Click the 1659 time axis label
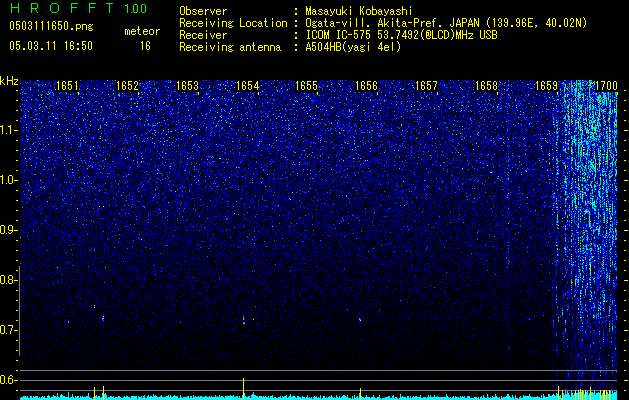629x400 pixels. tap(546, 86)
